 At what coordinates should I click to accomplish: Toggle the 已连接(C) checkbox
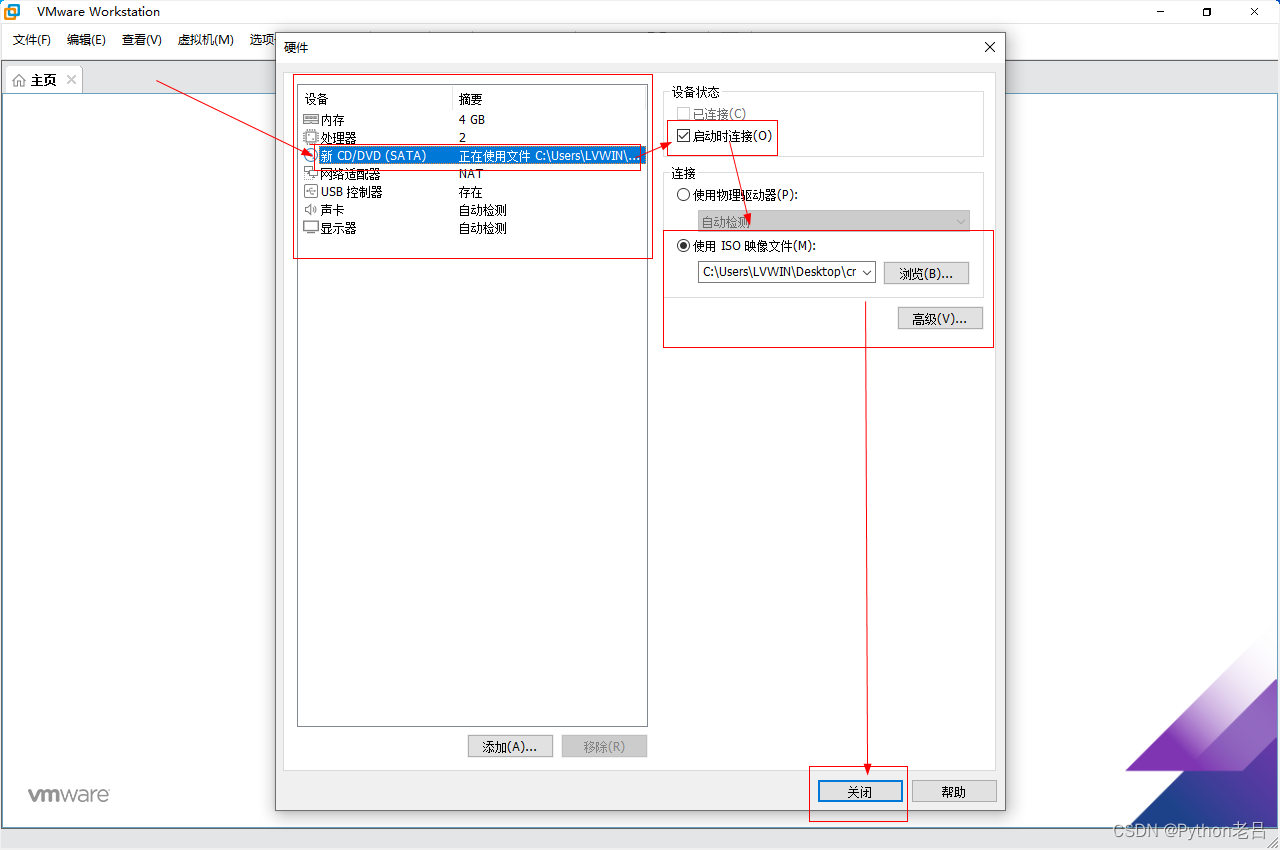point(684,114)
